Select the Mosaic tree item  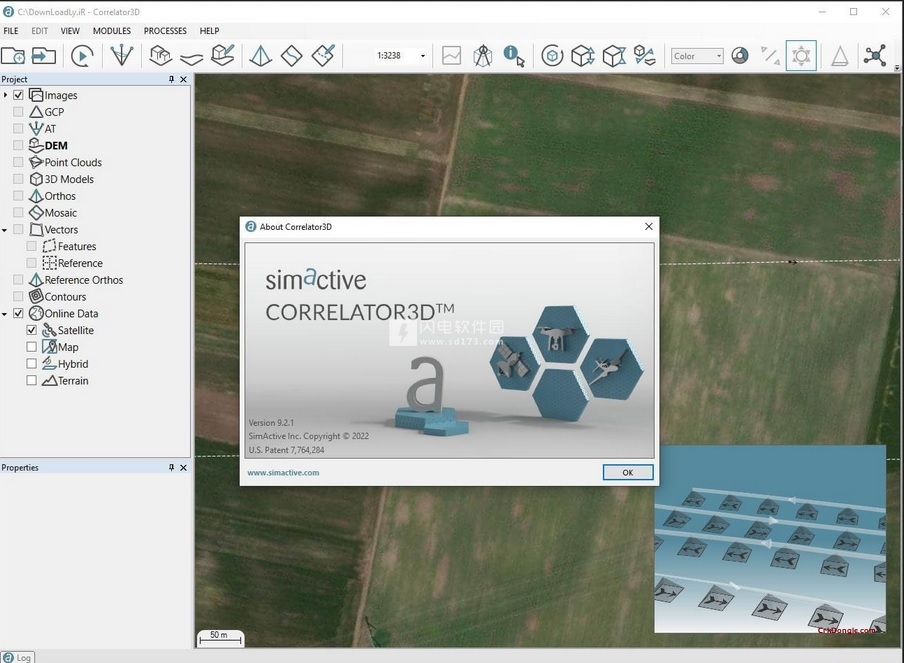click(x=61, y=213)
